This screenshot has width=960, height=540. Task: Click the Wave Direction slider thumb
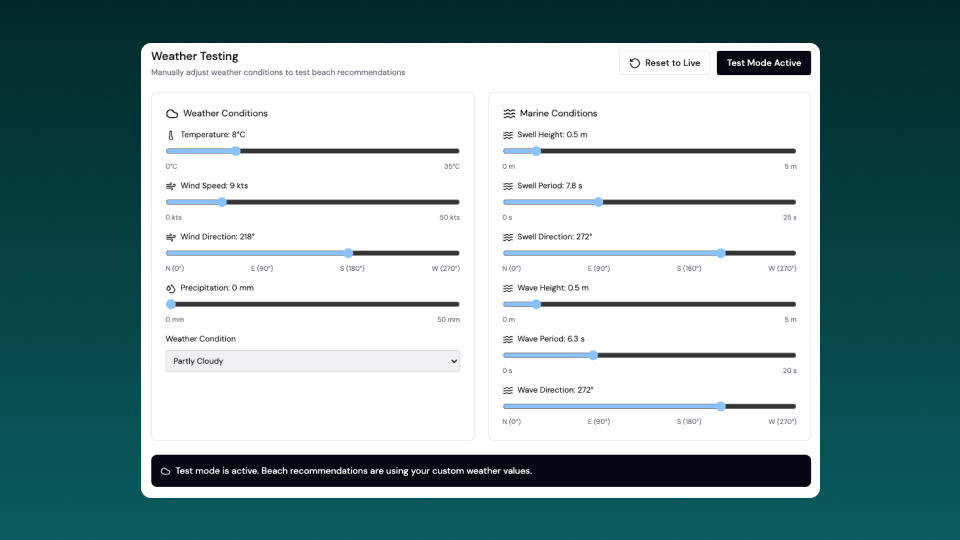tap(721, 406)
